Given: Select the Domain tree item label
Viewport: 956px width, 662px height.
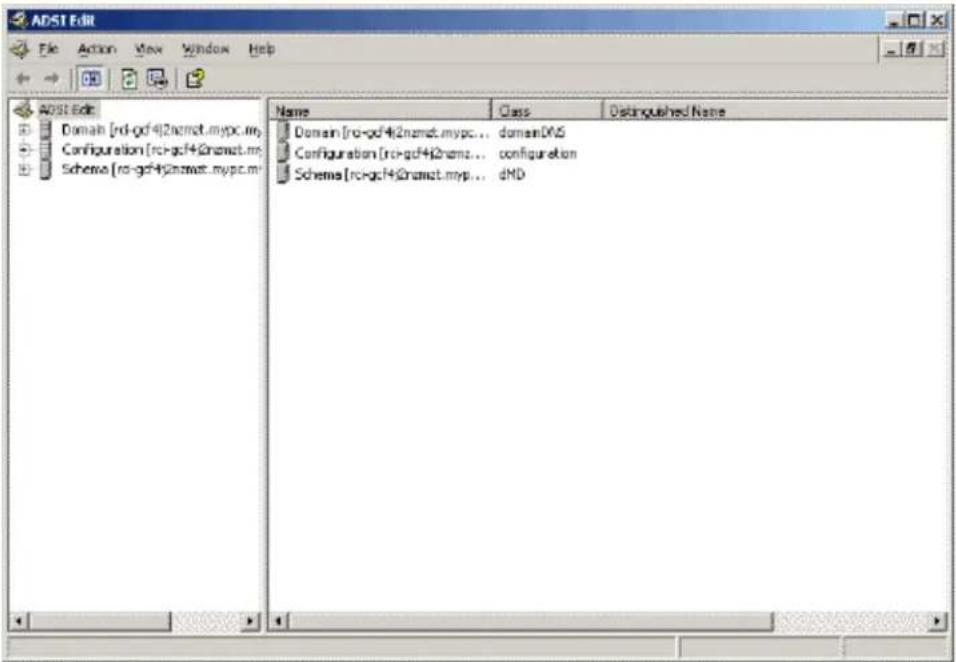Looking at the screenshot, I should point(162,130).
